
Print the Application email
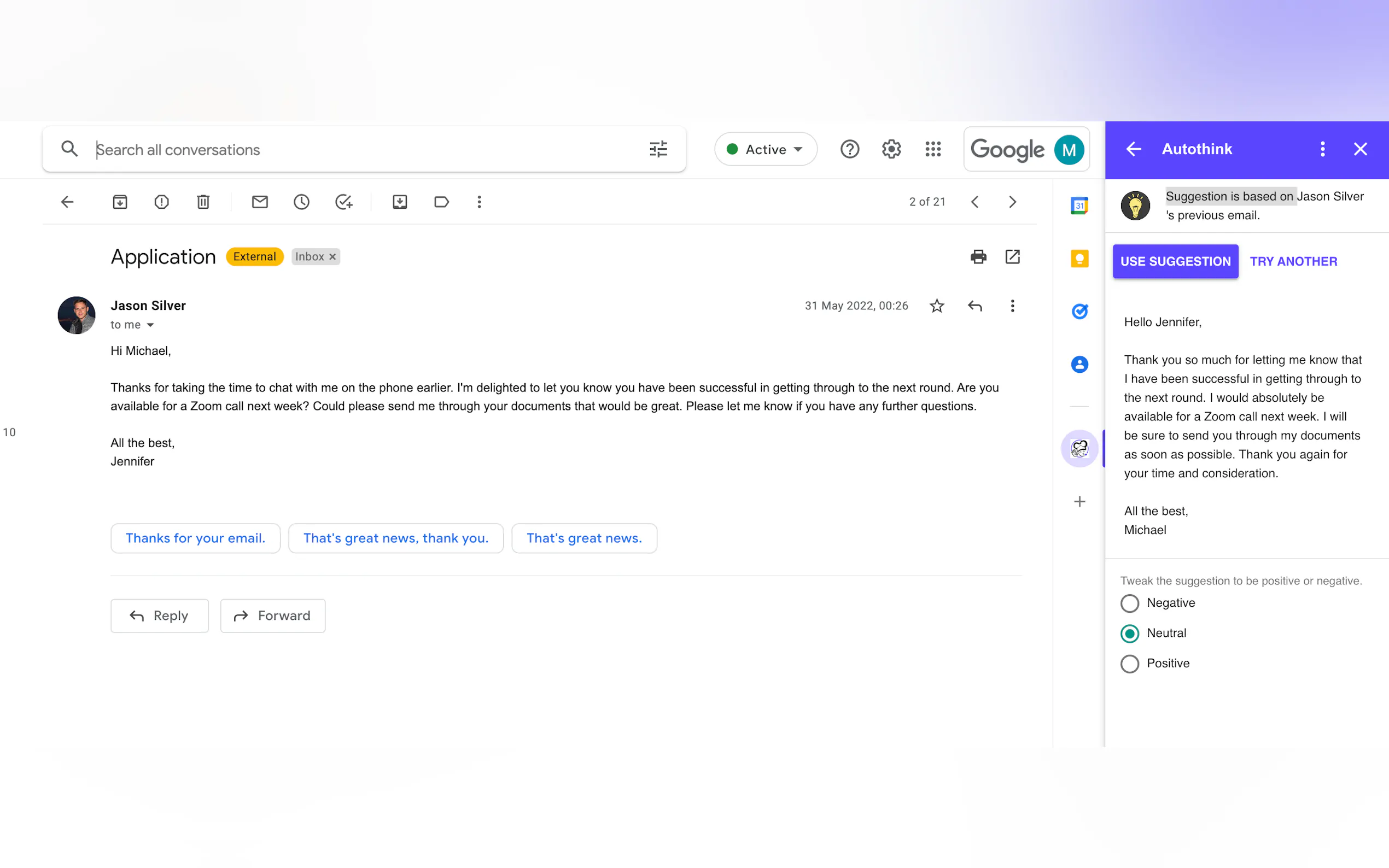[978, 256]
